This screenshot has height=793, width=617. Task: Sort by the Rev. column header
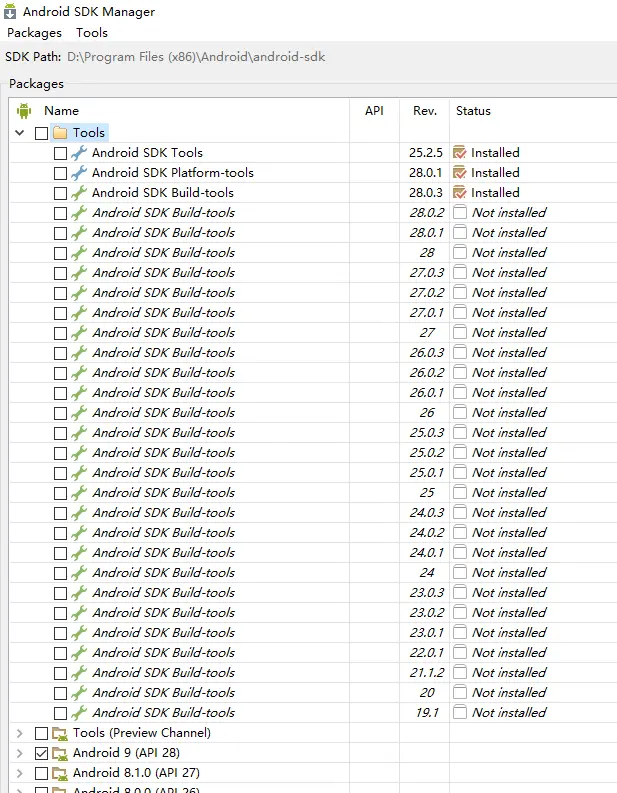point(425,111)
